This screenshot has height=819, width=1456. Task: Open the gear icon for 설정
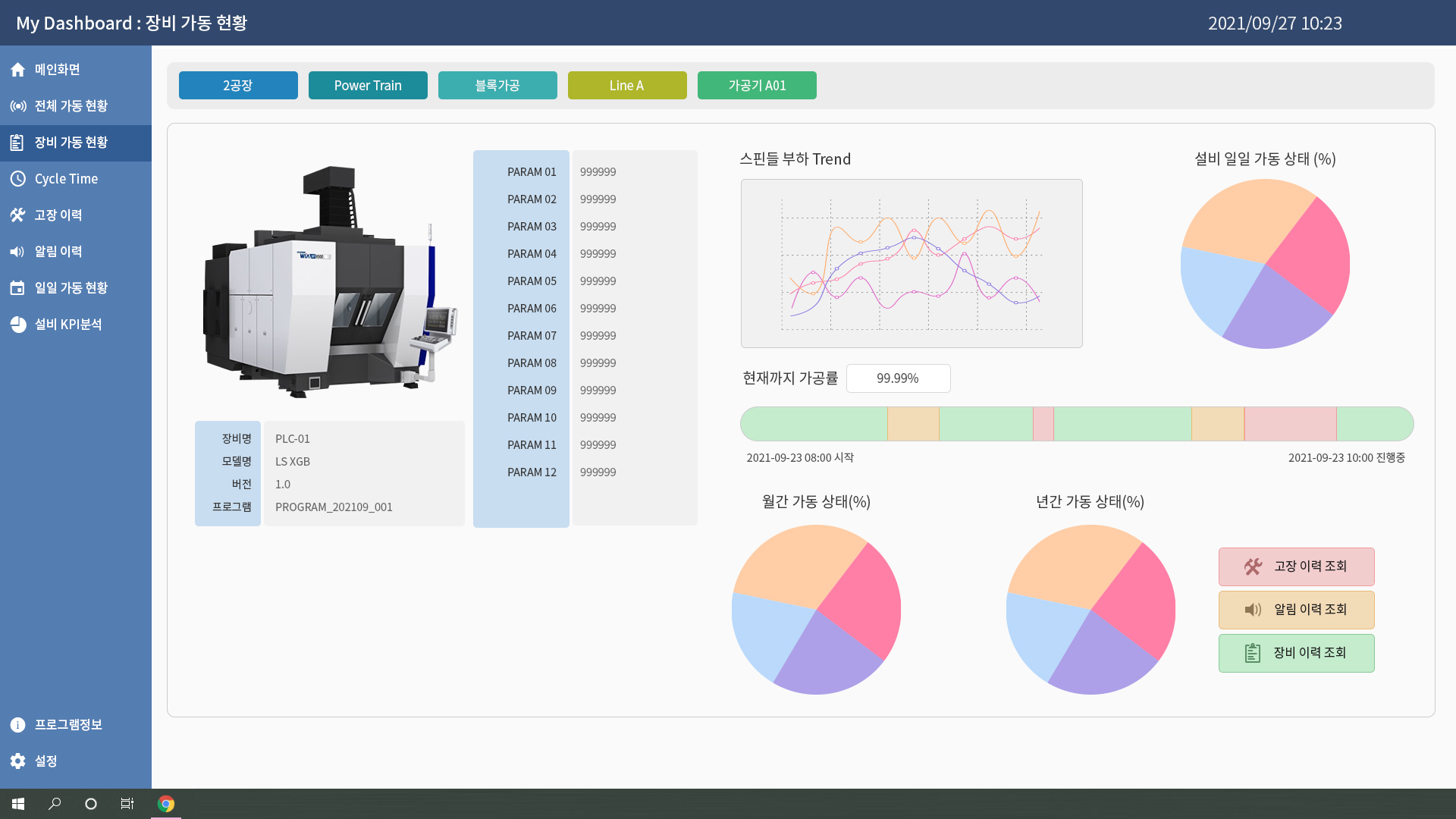click(18, 761)
